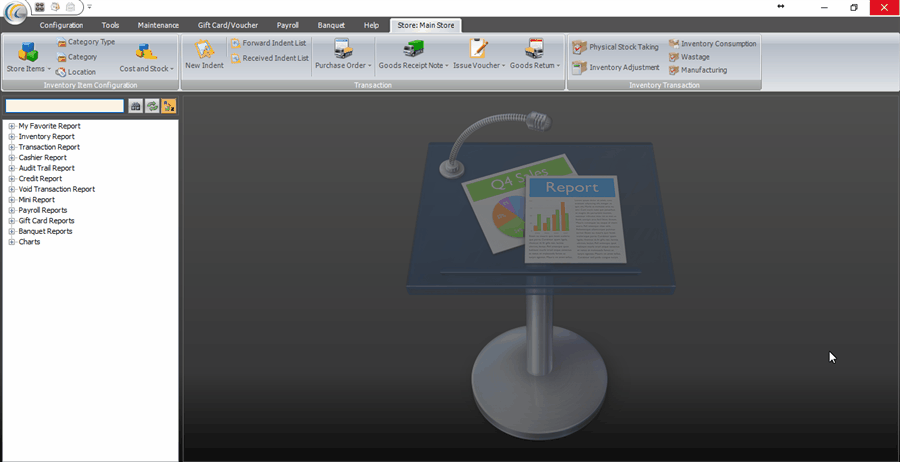Open Category Type in ribbon
Viewport: 900px width, 462px height.
[x=86, y=42]
